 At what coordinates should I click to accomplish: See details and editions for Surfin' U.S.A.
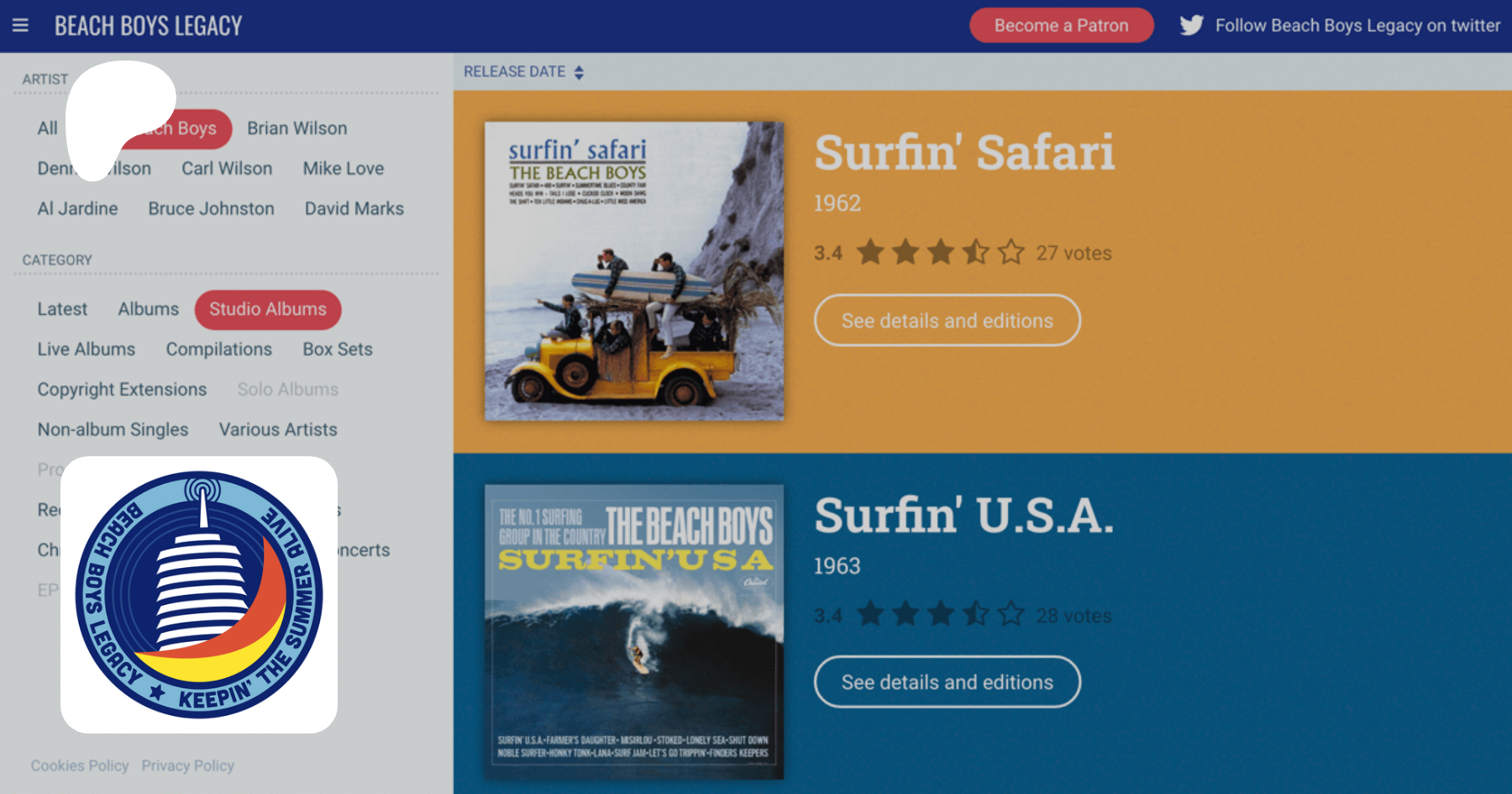tap(947, 682)
